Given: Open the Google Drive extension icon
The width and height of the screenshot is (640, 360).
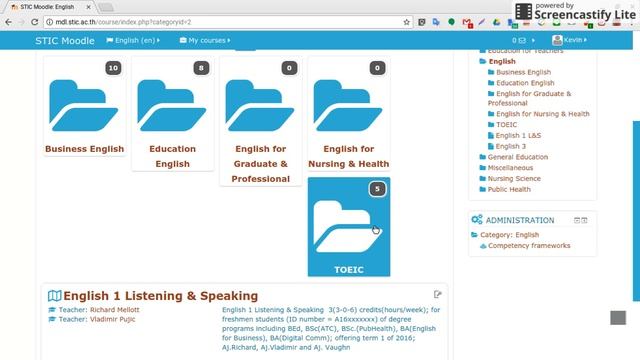Looking at the screenshot, I should click(x=496, y=22).
